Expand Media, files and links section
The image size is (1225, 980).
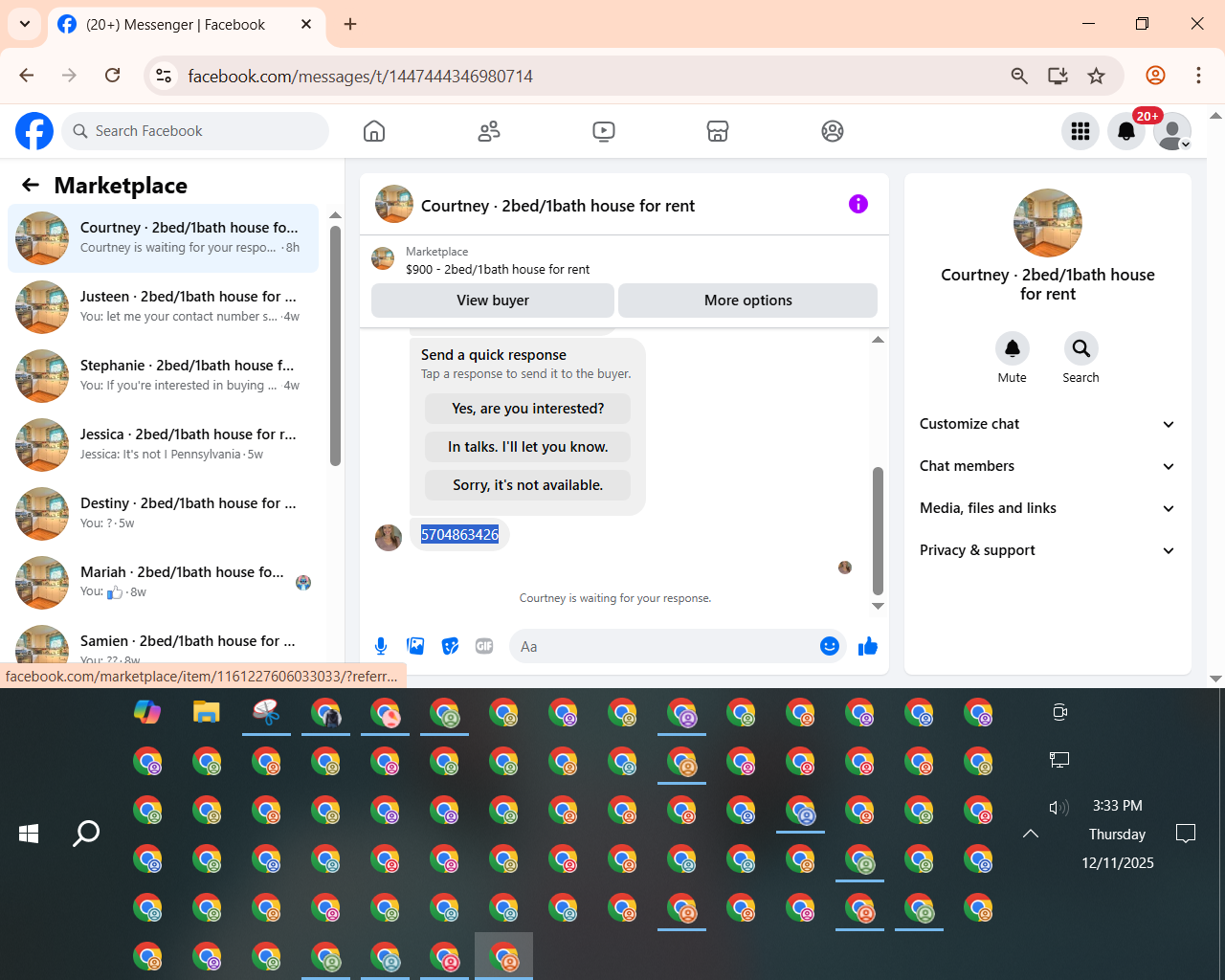1048,508
